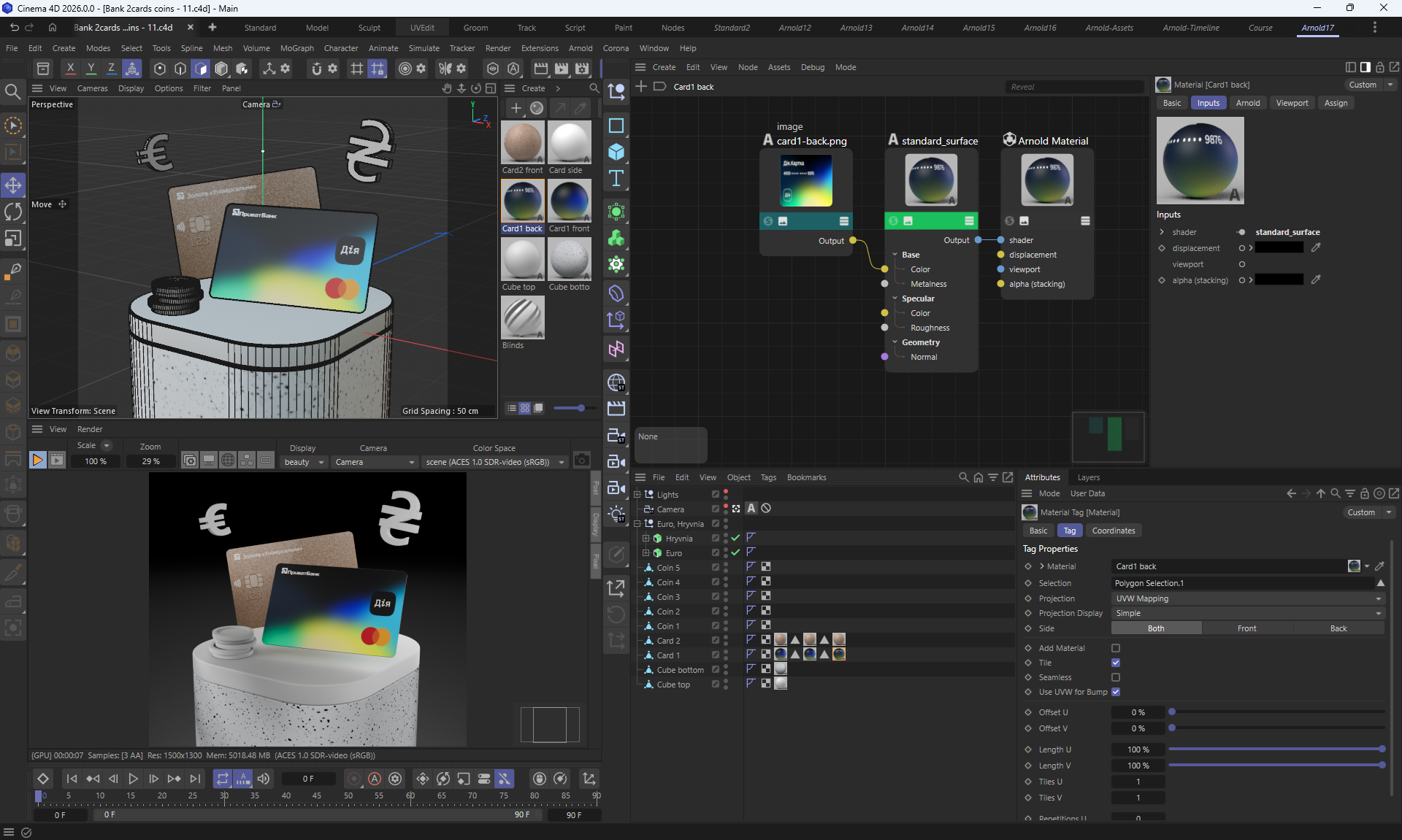
Task: Set the Side option to Front
Action: point(1246,628)
